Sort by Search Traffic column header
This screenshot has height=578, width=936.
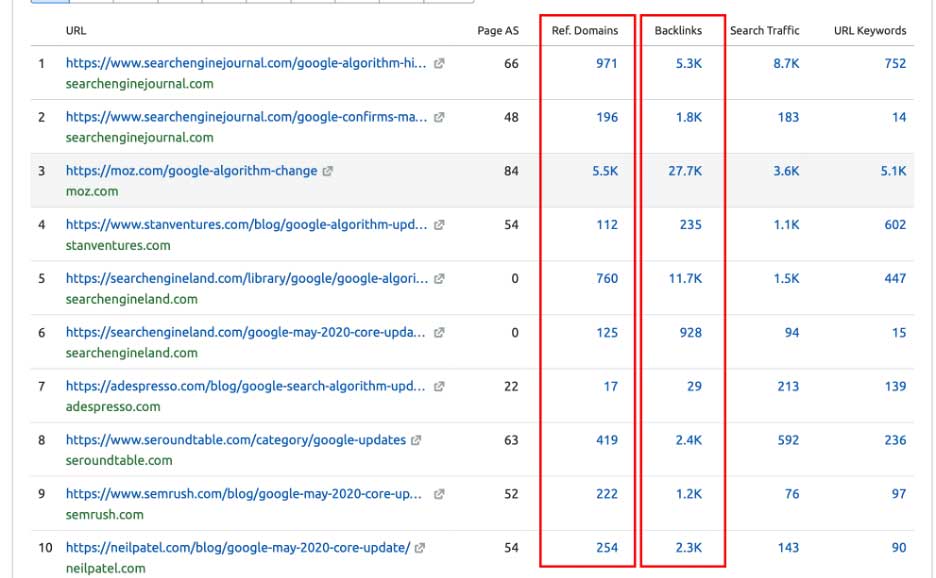[x=765, y=30]
